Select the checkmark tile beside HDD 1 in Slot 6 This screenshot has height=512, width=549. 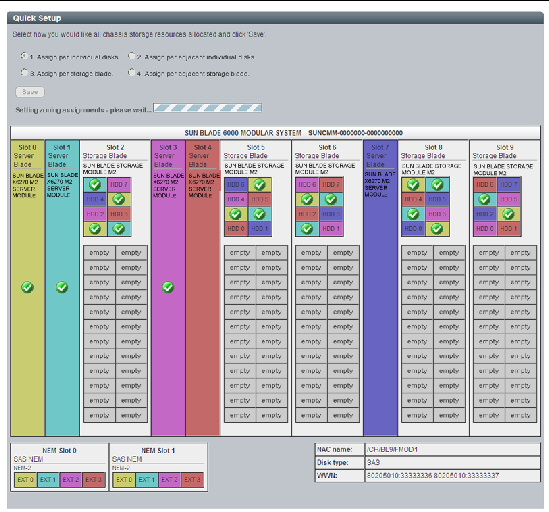click(307, 229)
